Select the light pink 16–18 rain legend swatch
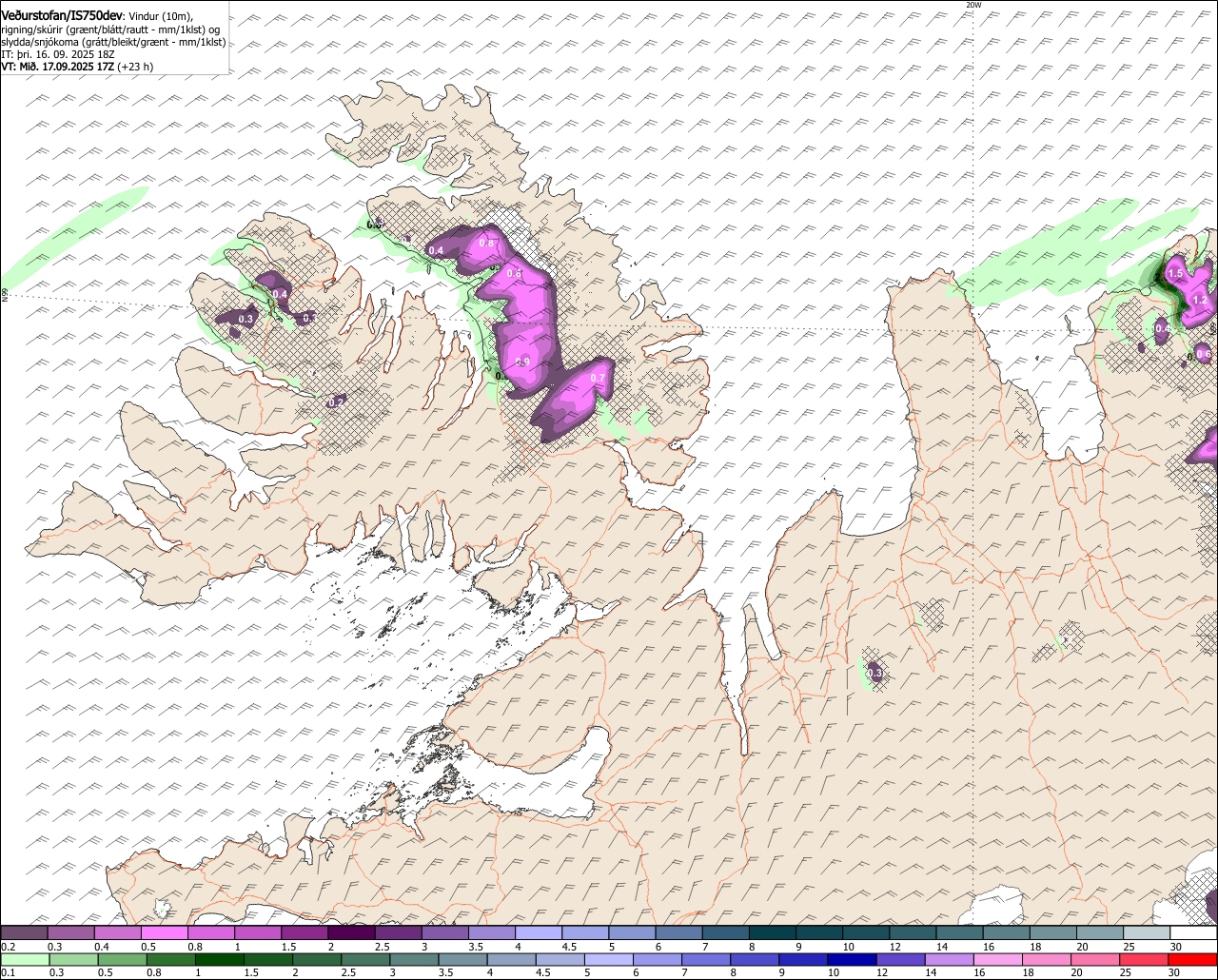 click(x=999, y=959)
